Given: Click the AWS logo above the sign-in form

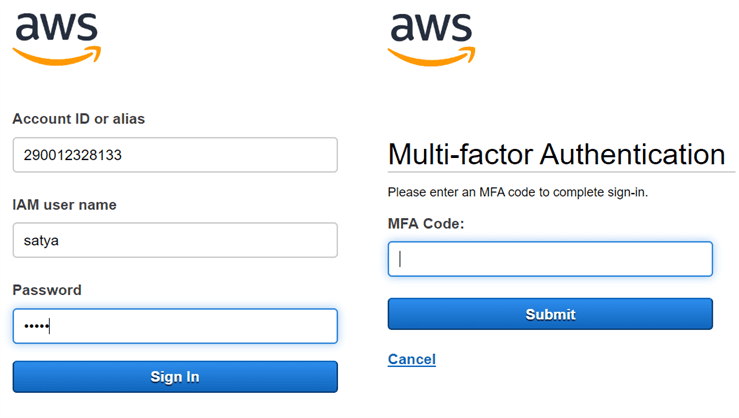Looking at the screenshot, I should pos(57,38).
